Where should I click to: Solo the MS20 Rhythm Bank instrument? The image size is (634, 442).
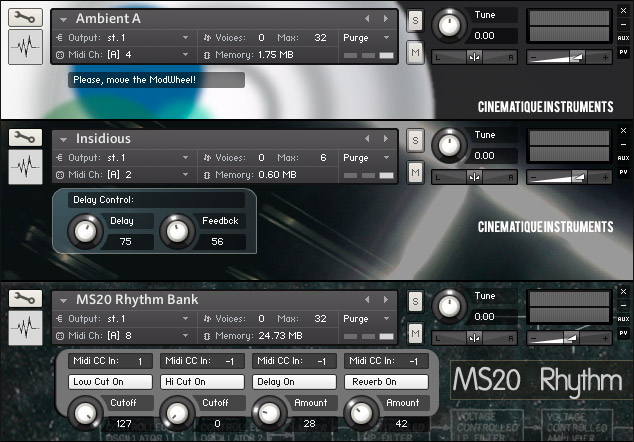tap(415, 301)
